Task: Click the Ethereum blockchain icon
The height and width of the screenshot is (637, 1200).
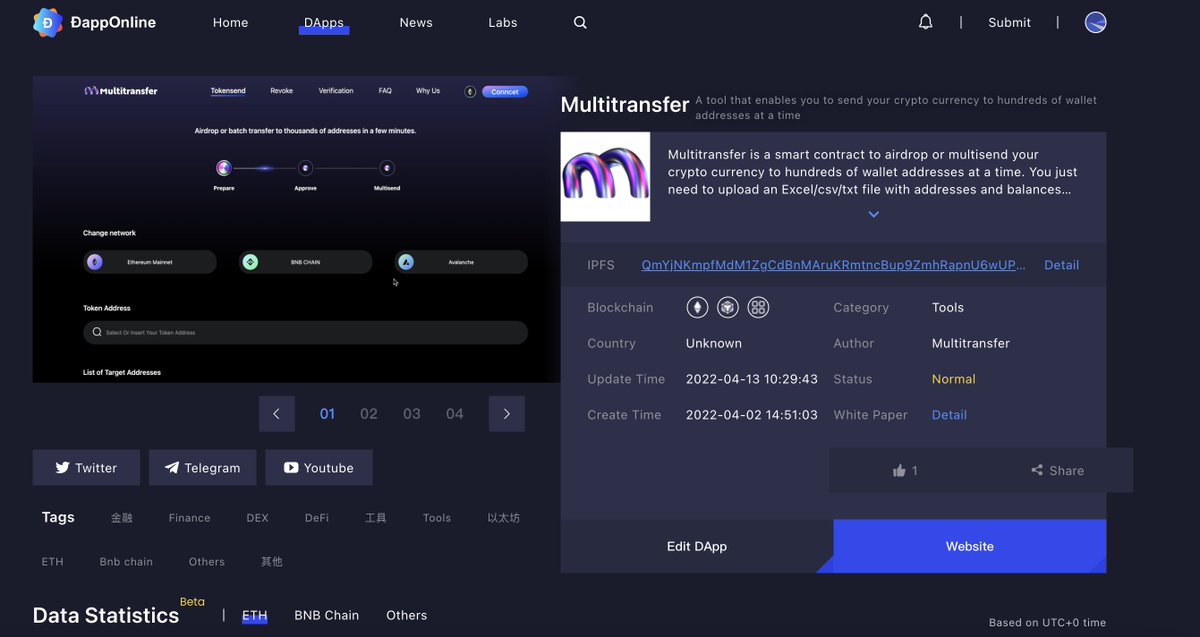Action: click(x=697, y=307)
